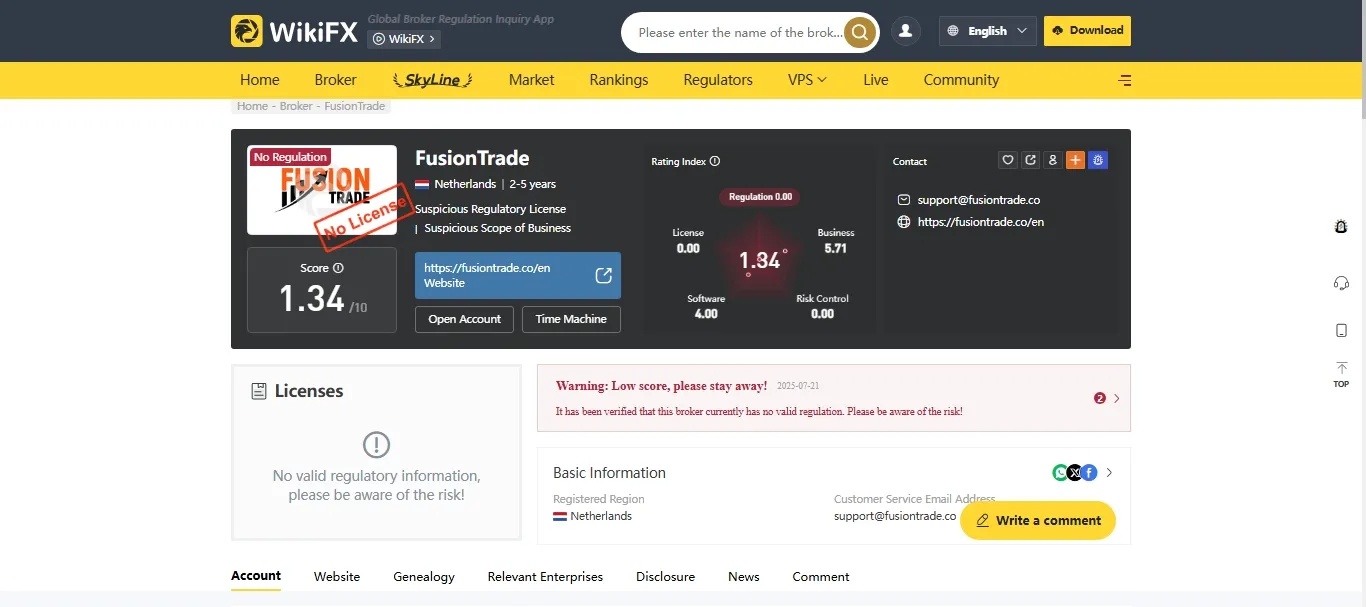Viewport: 1366px width, 607px height.
Task: Click the share icon in Contact
Action: point(1030,160)
